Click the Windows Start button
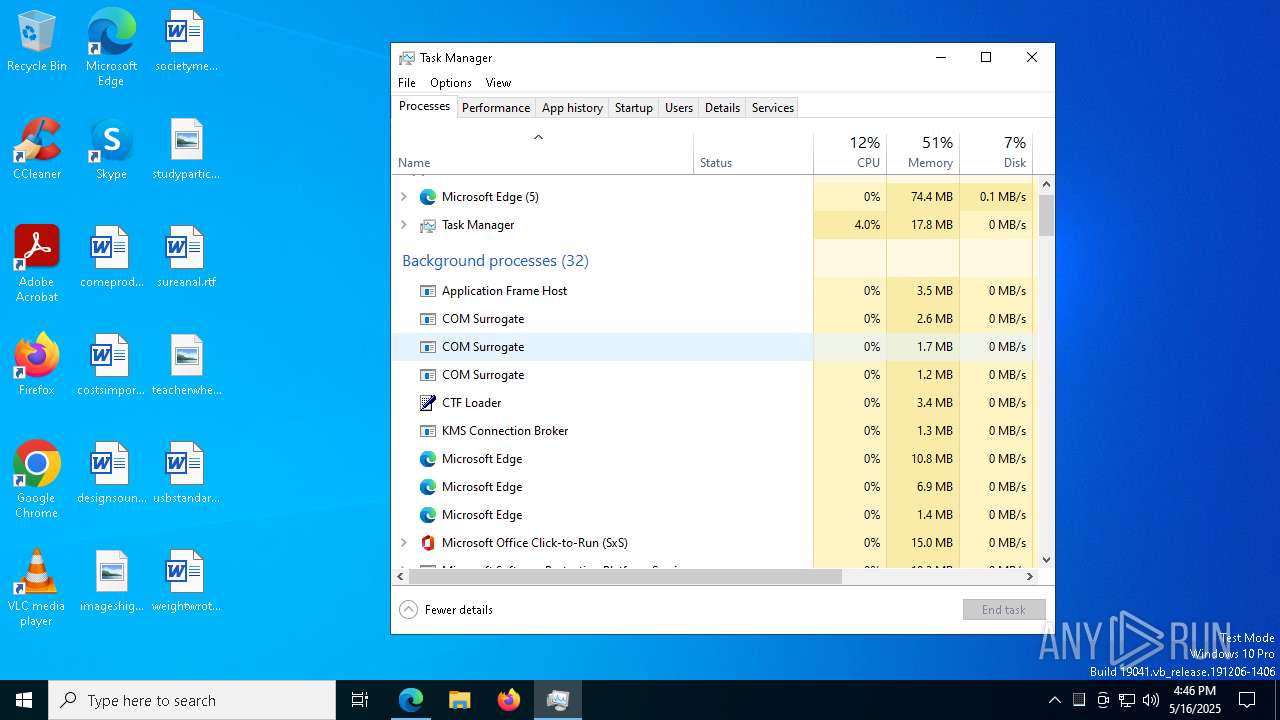 point(24,700)
